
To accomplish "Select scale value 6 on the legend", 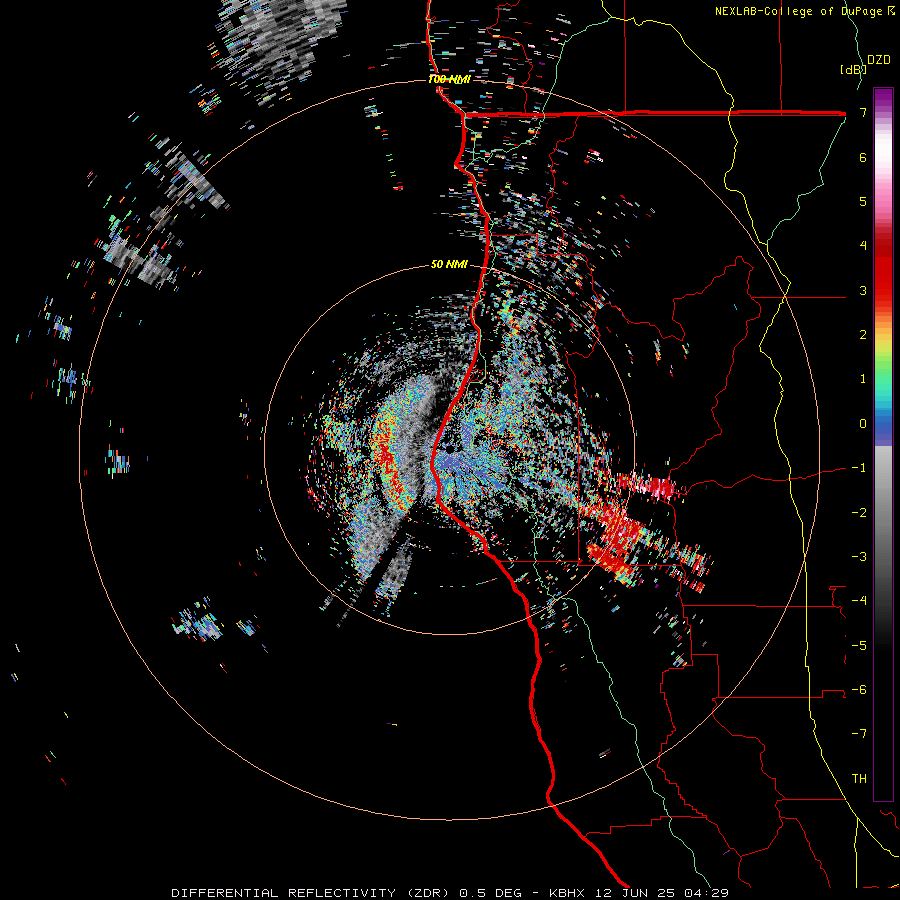I will click(x=863, y=157).
